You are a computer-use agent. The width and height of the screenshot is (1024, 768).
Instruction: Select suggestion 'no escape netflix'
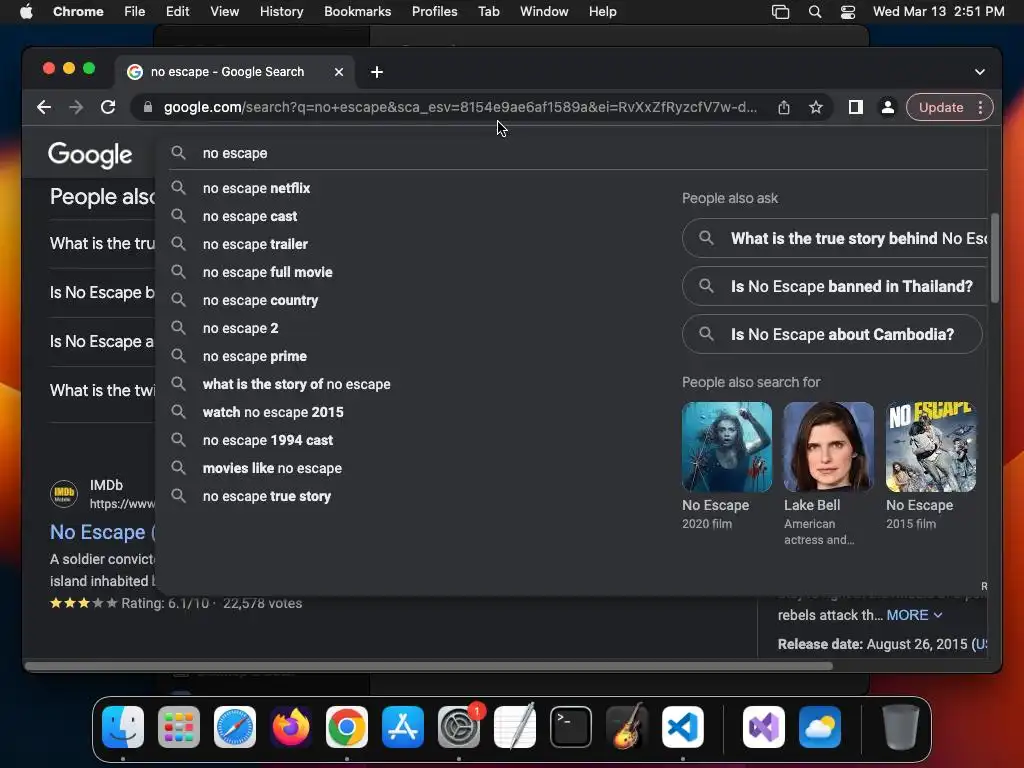[x=256, y=188]
